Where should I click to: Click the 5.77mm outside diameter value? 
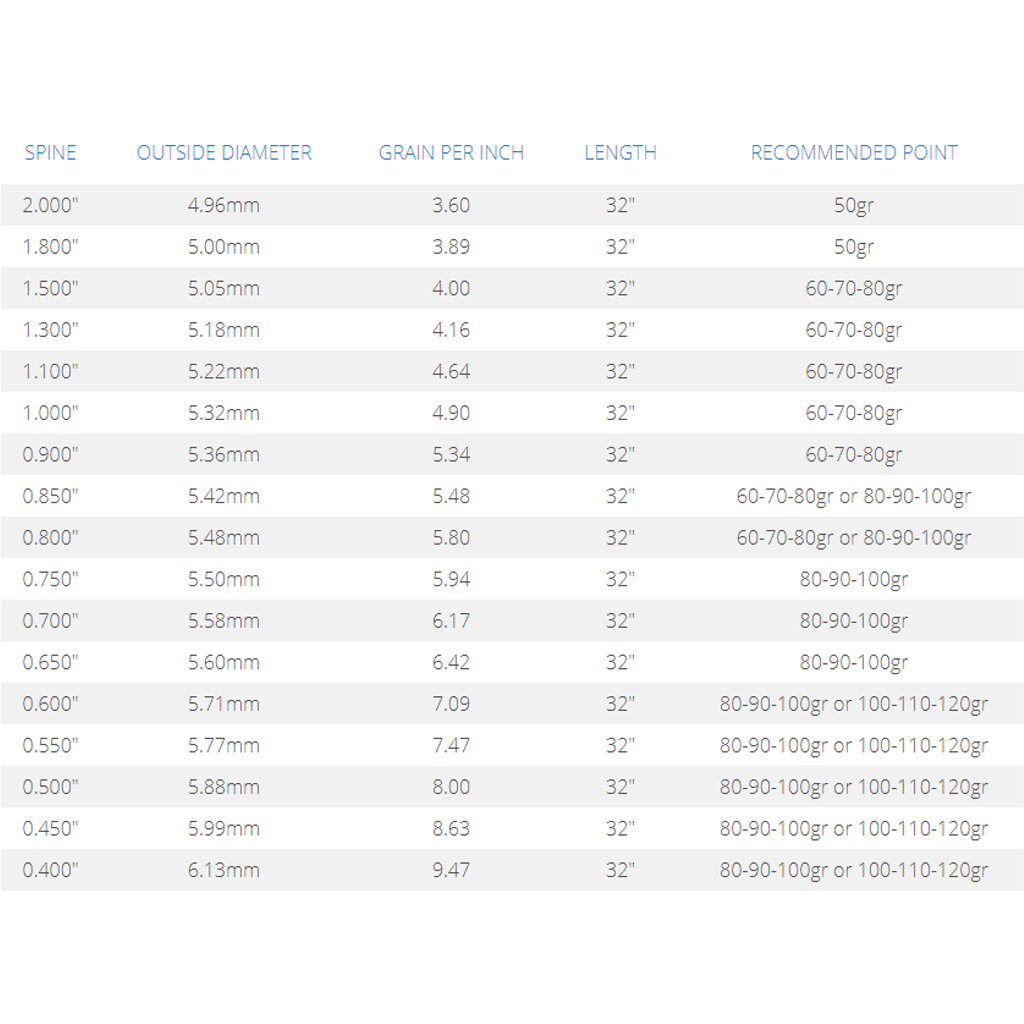tap(224, 745)
